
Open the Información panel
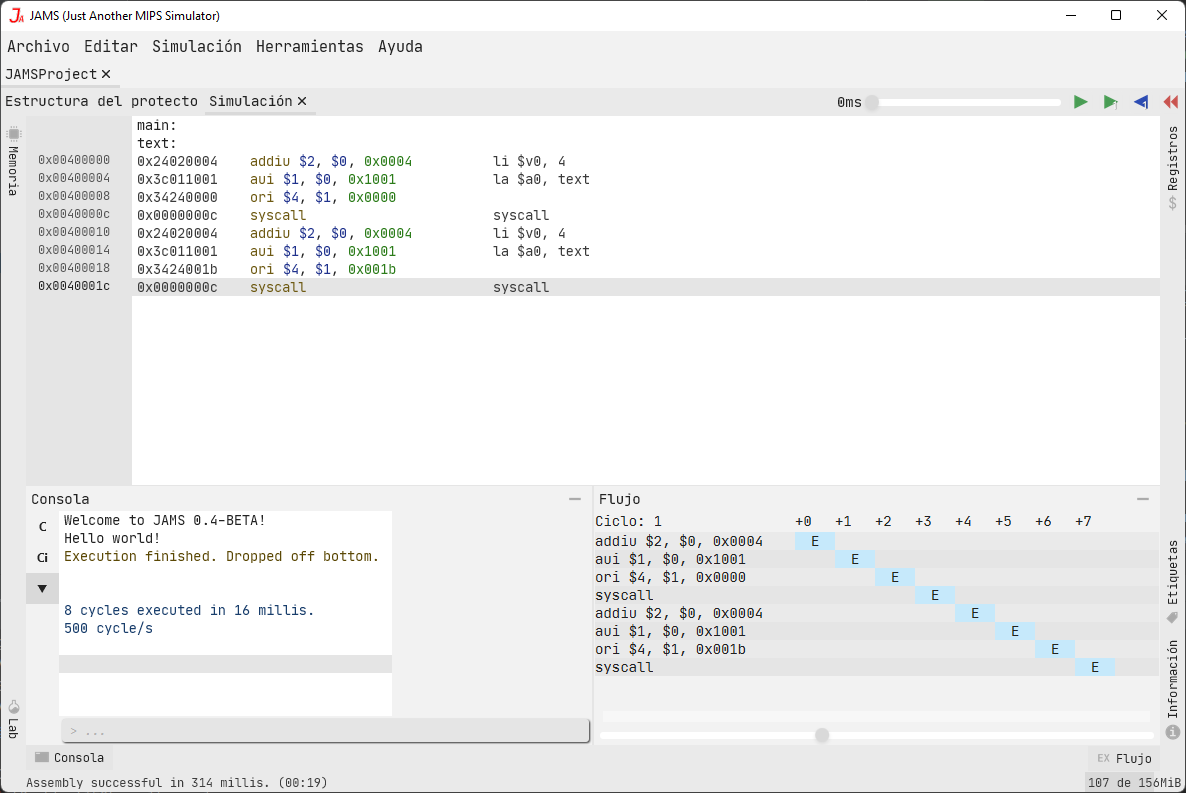[x=1172, y=690]
